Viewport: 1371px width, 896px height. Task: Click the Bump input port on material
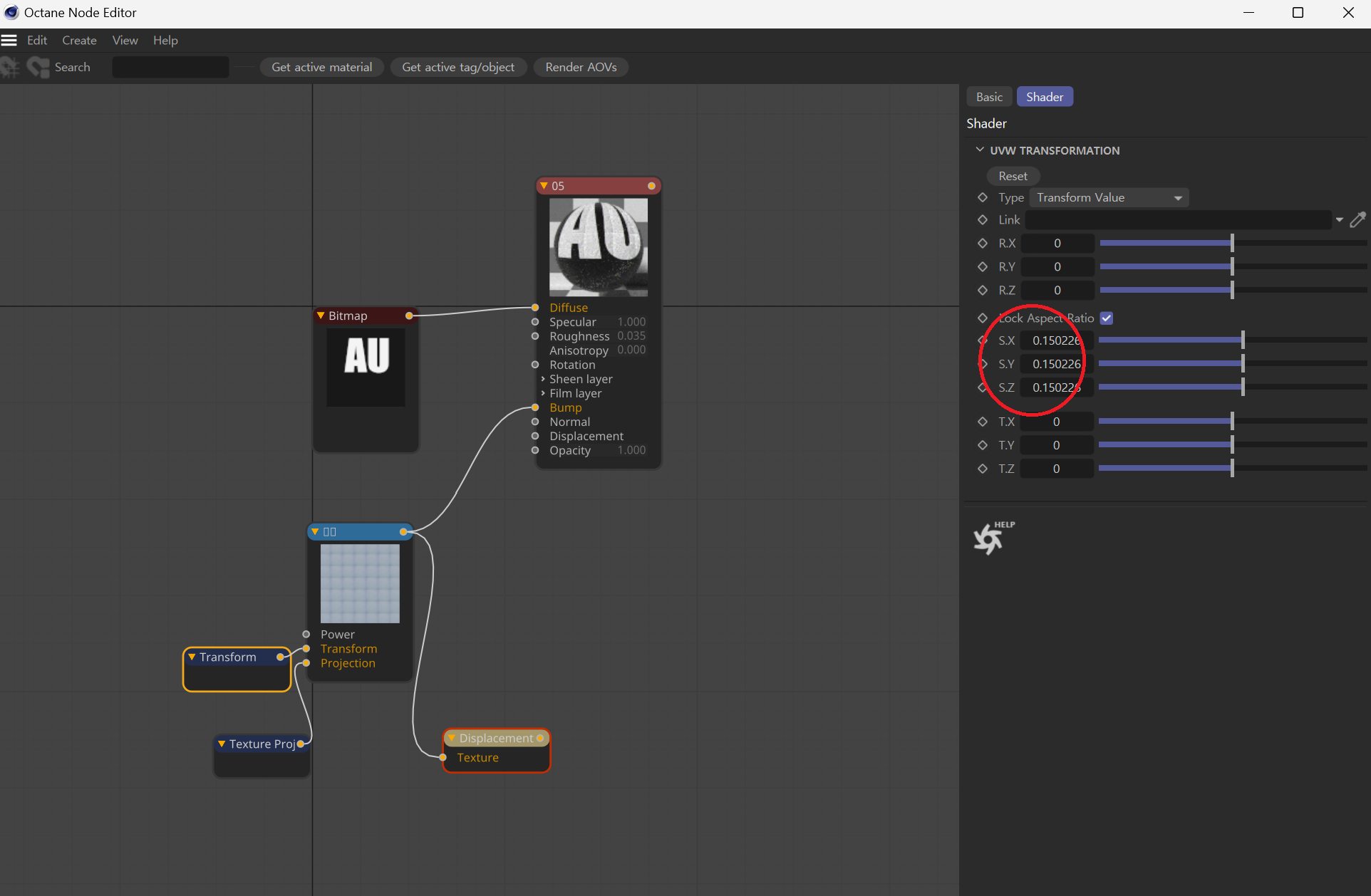535,407
